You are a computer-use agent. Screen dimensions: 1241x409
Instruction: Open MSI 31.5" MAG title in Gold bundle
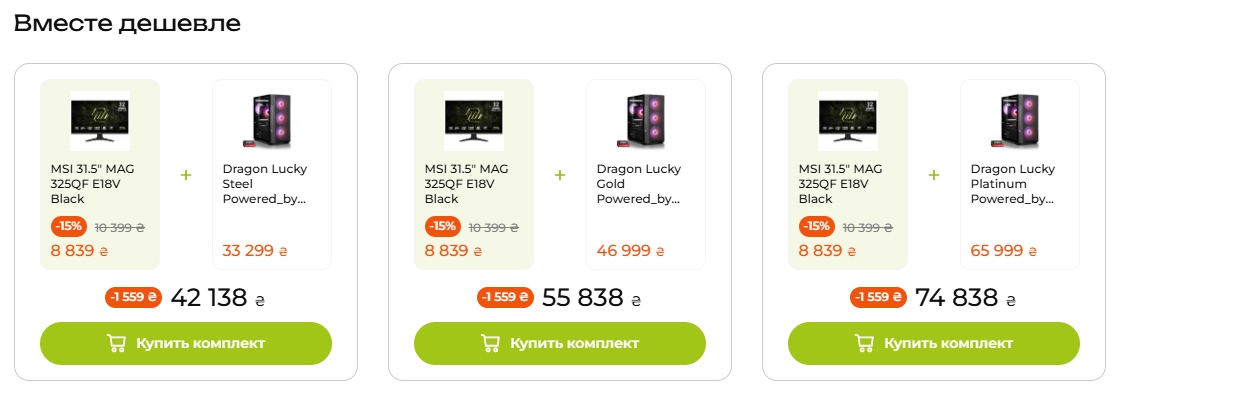466,184
